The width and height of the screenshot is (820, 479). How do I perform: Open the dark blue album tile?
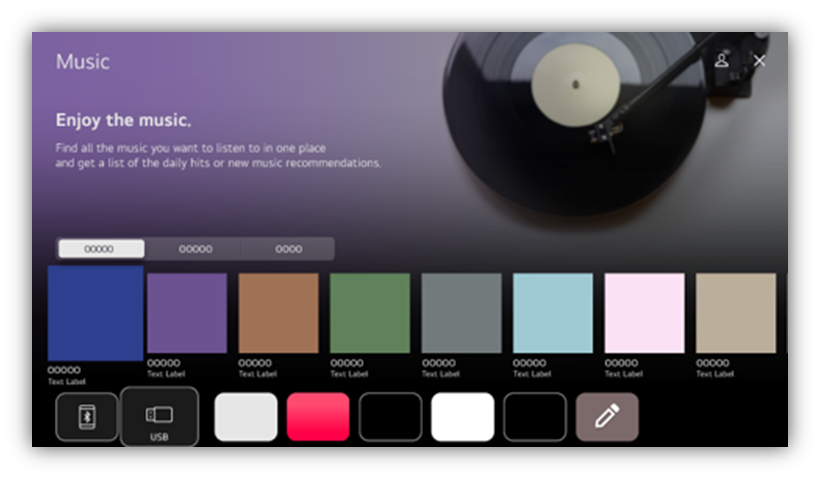95,313
